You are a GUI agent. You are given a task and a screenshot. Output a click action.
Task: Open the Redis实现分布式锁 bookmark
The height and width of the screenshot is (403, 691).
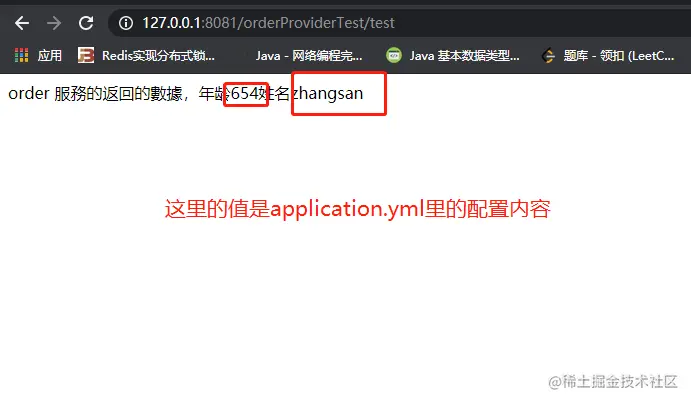(158, 56)
